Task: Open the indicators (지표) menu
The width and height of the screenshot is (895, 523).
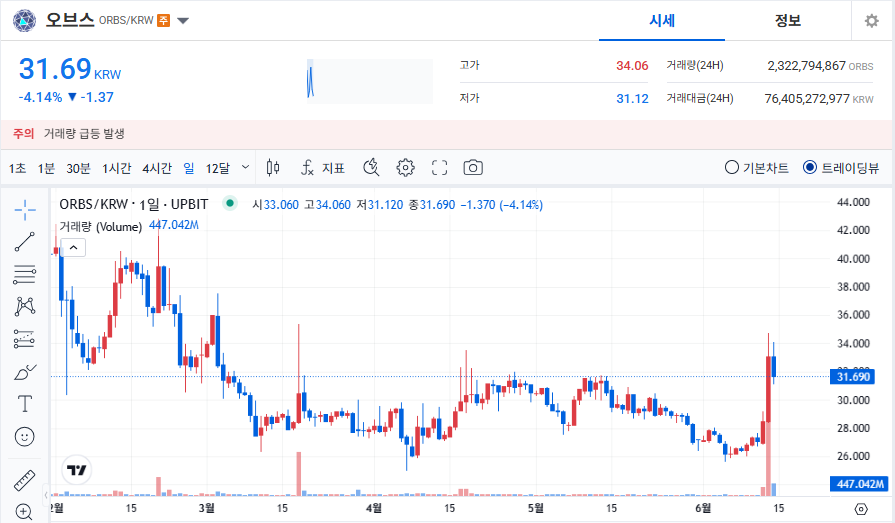Action: point(323,168)
